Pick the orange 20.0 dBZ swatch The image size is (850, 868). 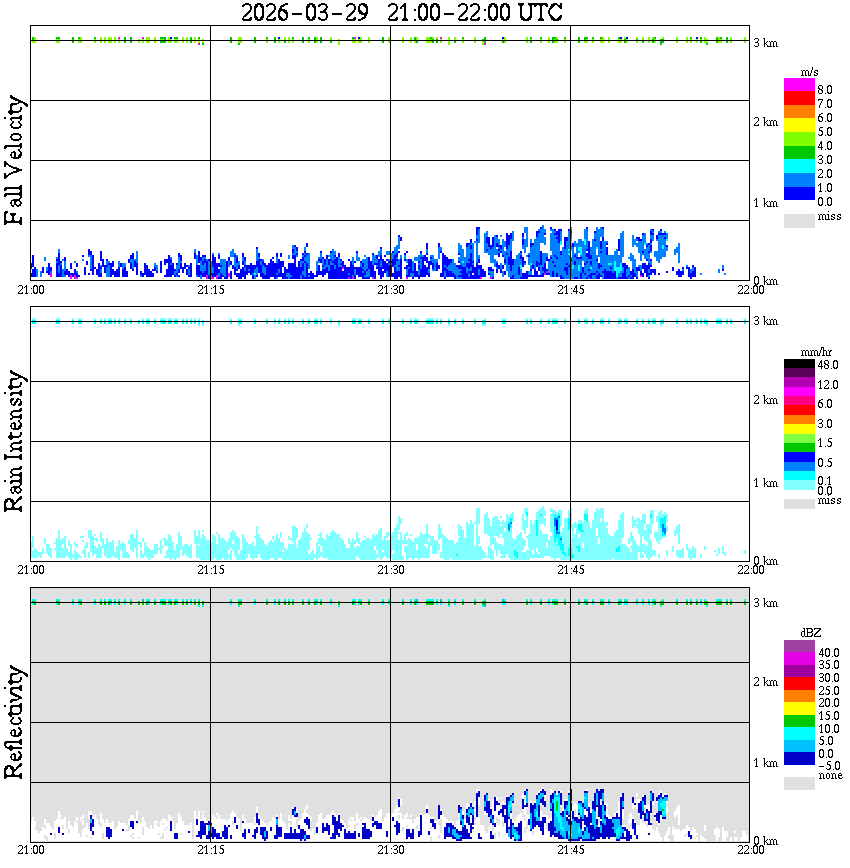point(799,697)
